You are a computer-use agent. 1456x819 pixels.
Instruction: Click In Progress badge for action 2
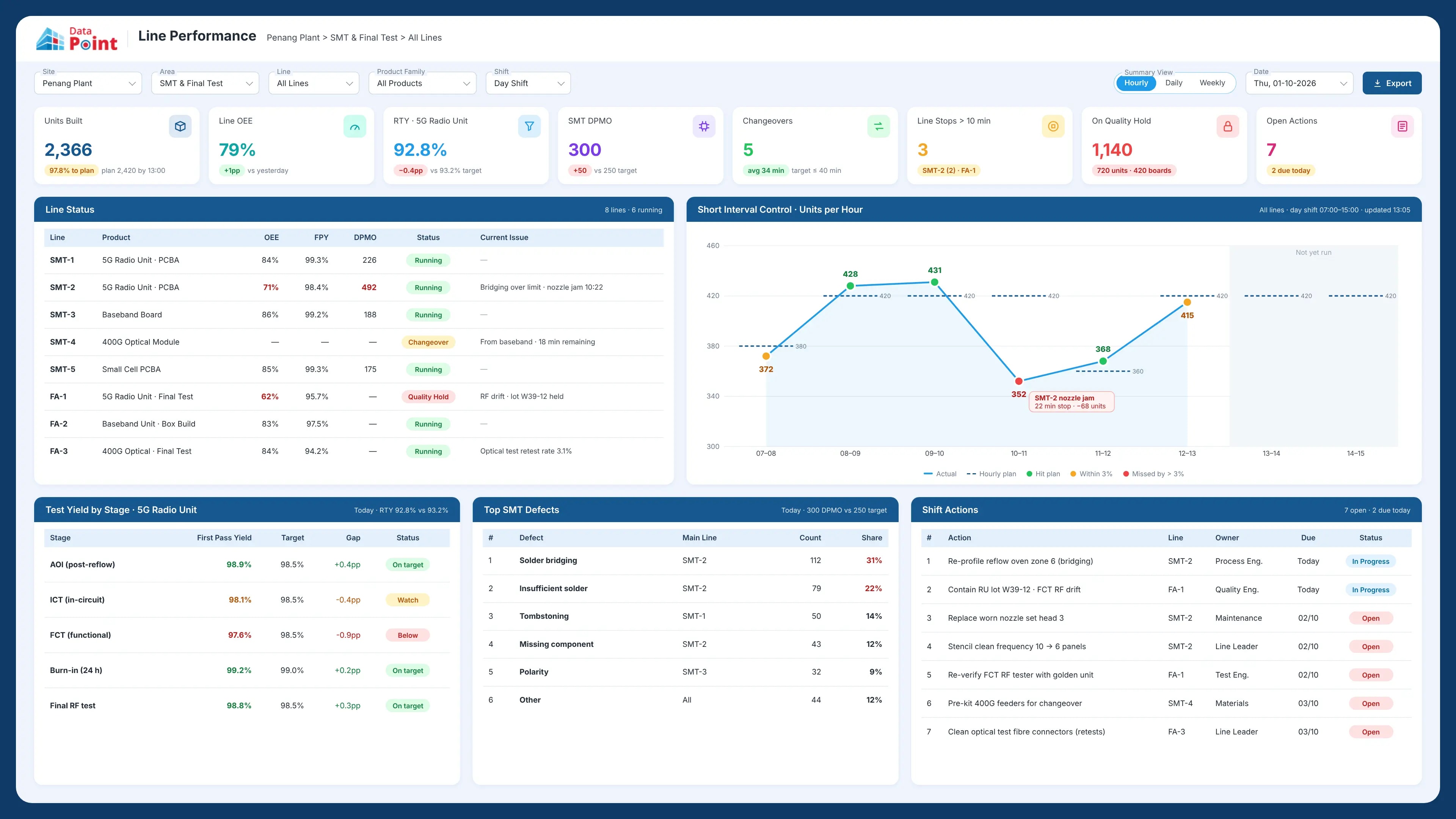[1371, 590]
